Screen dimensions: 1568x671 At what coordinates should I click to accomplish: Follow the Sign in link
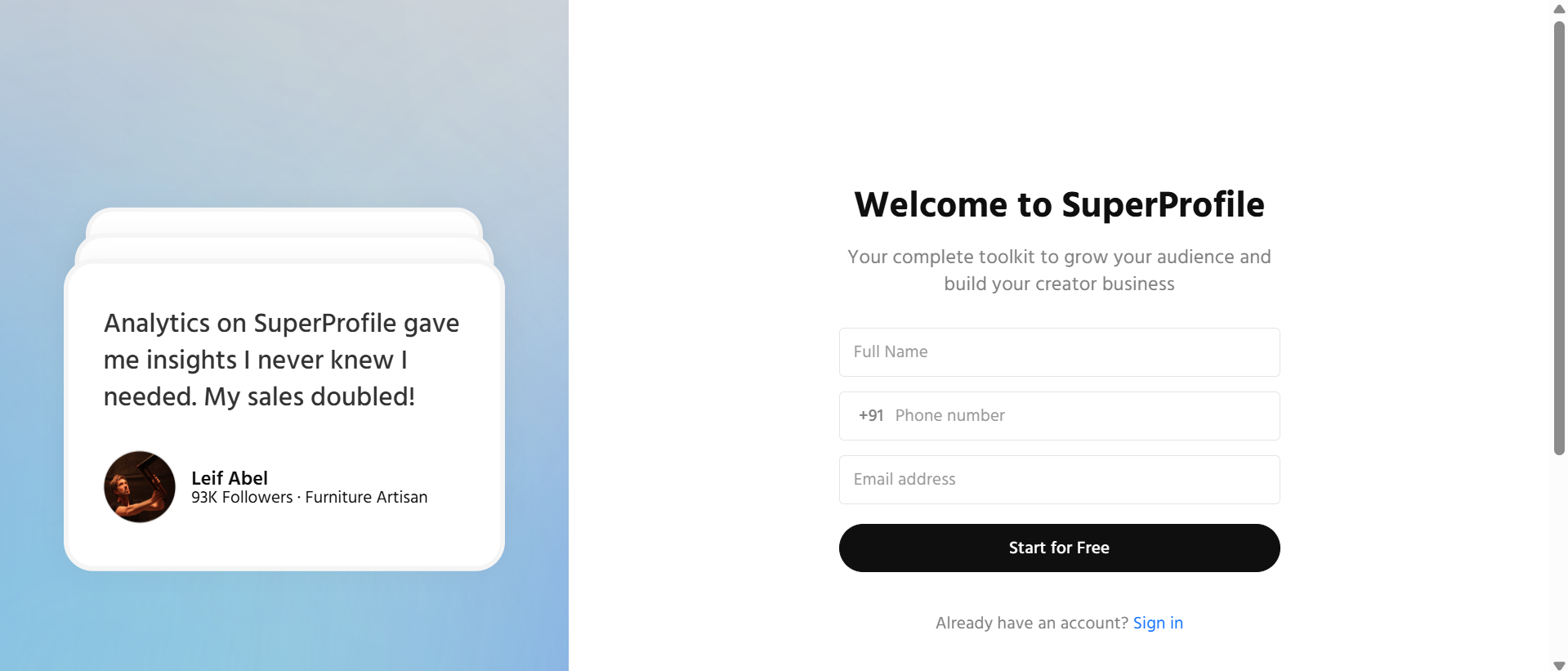[1157, 623]
